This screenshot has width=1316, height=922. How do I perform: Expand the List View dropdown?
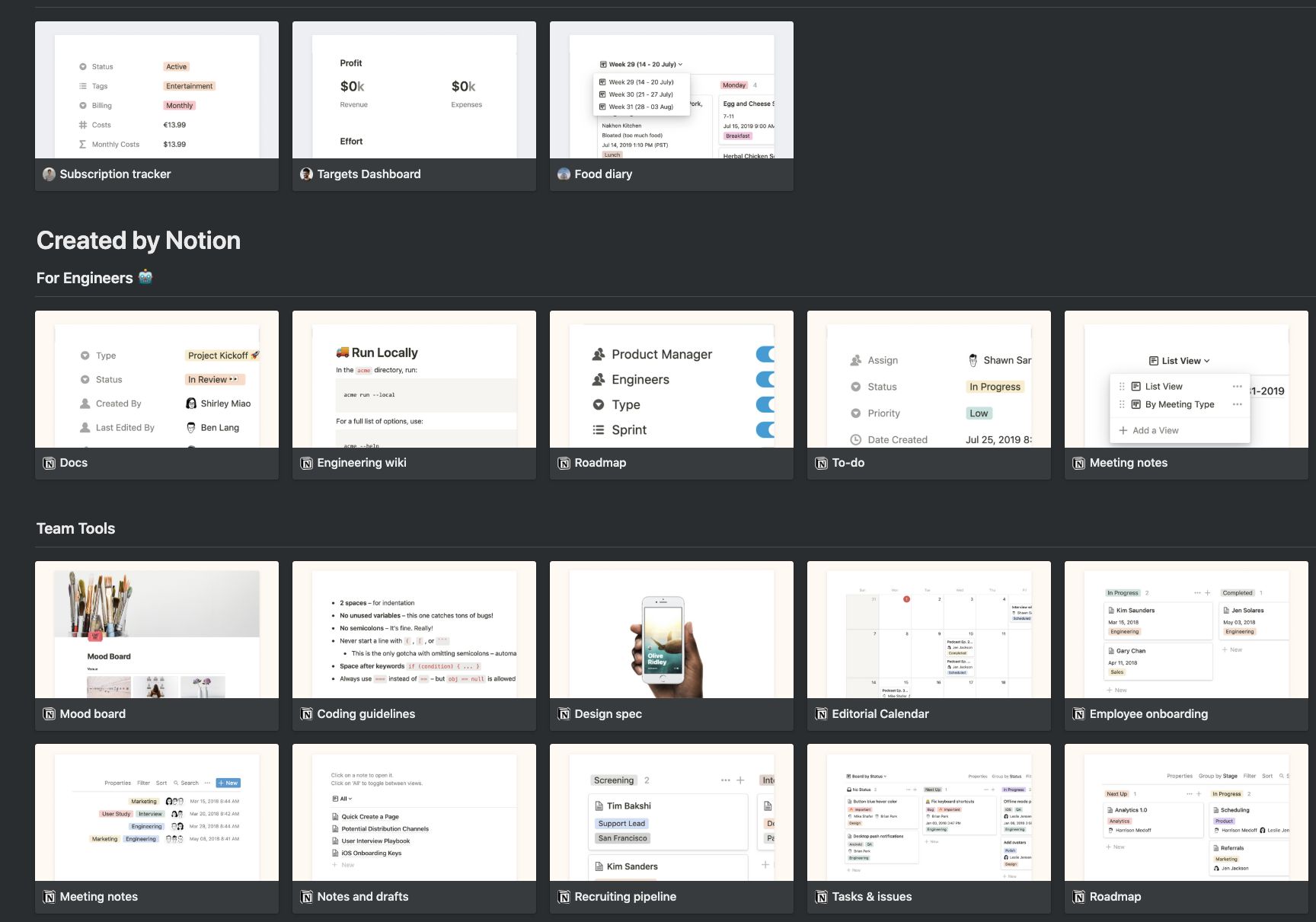point(1180,361)
